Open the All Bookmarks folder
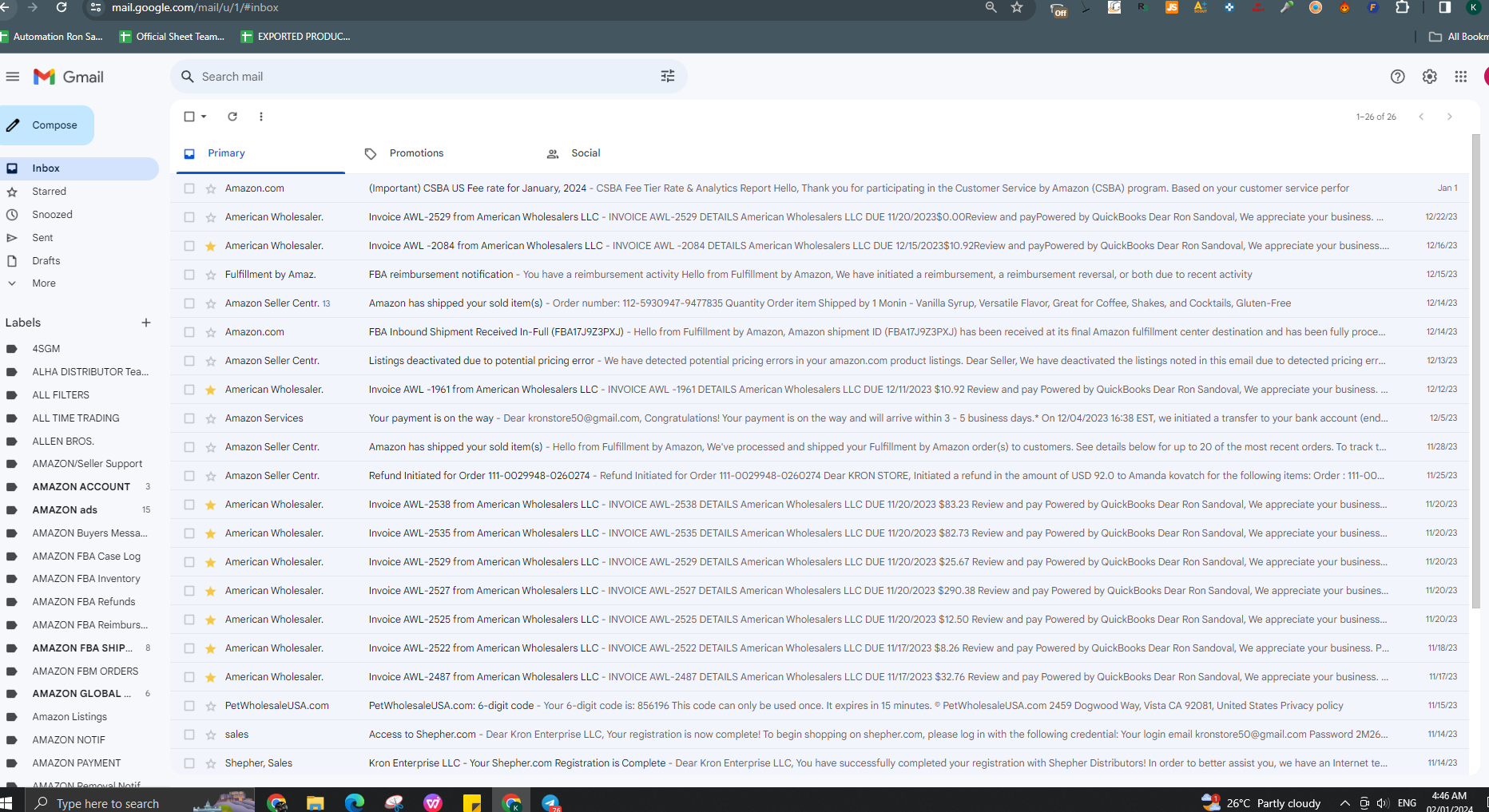The width and height of the screenshot is (1489, 812). tap(1459, 37)
